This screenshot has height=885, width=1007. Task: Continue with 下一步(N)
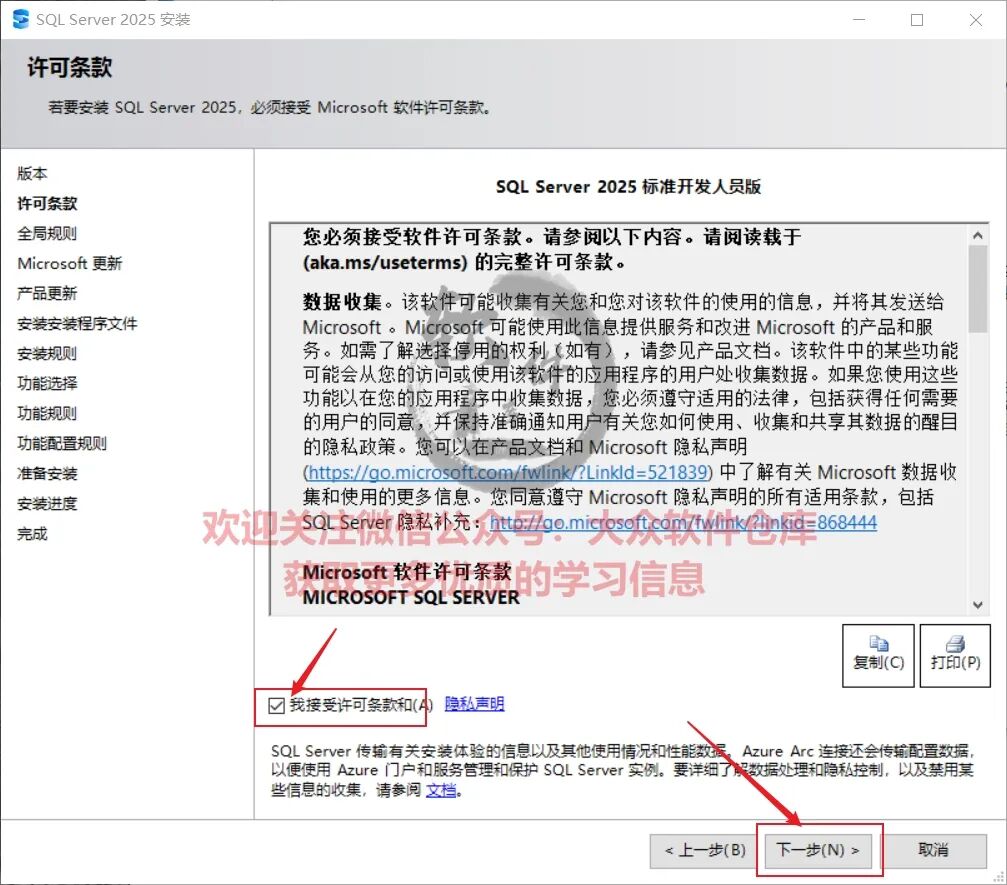coord(818,850)
